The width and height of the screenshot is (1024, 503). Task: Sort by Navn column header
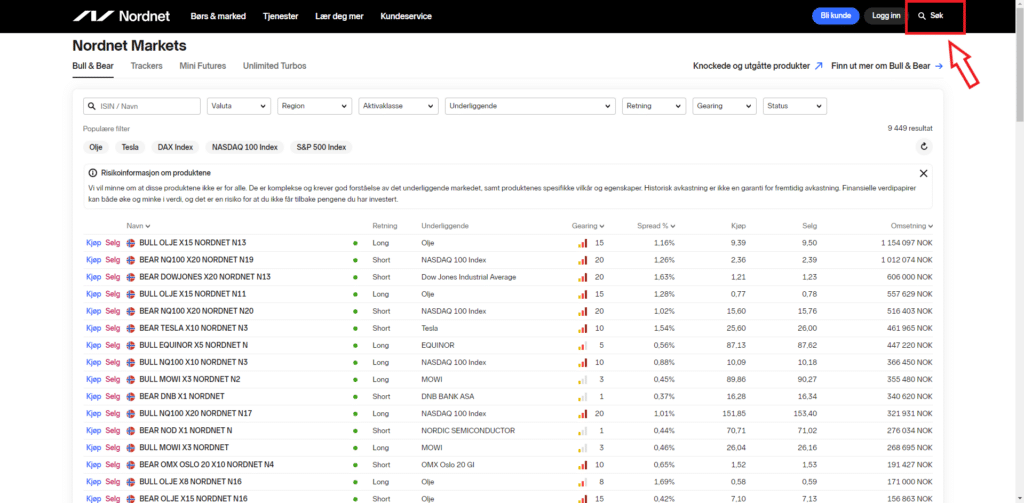(x=138, y=226)
